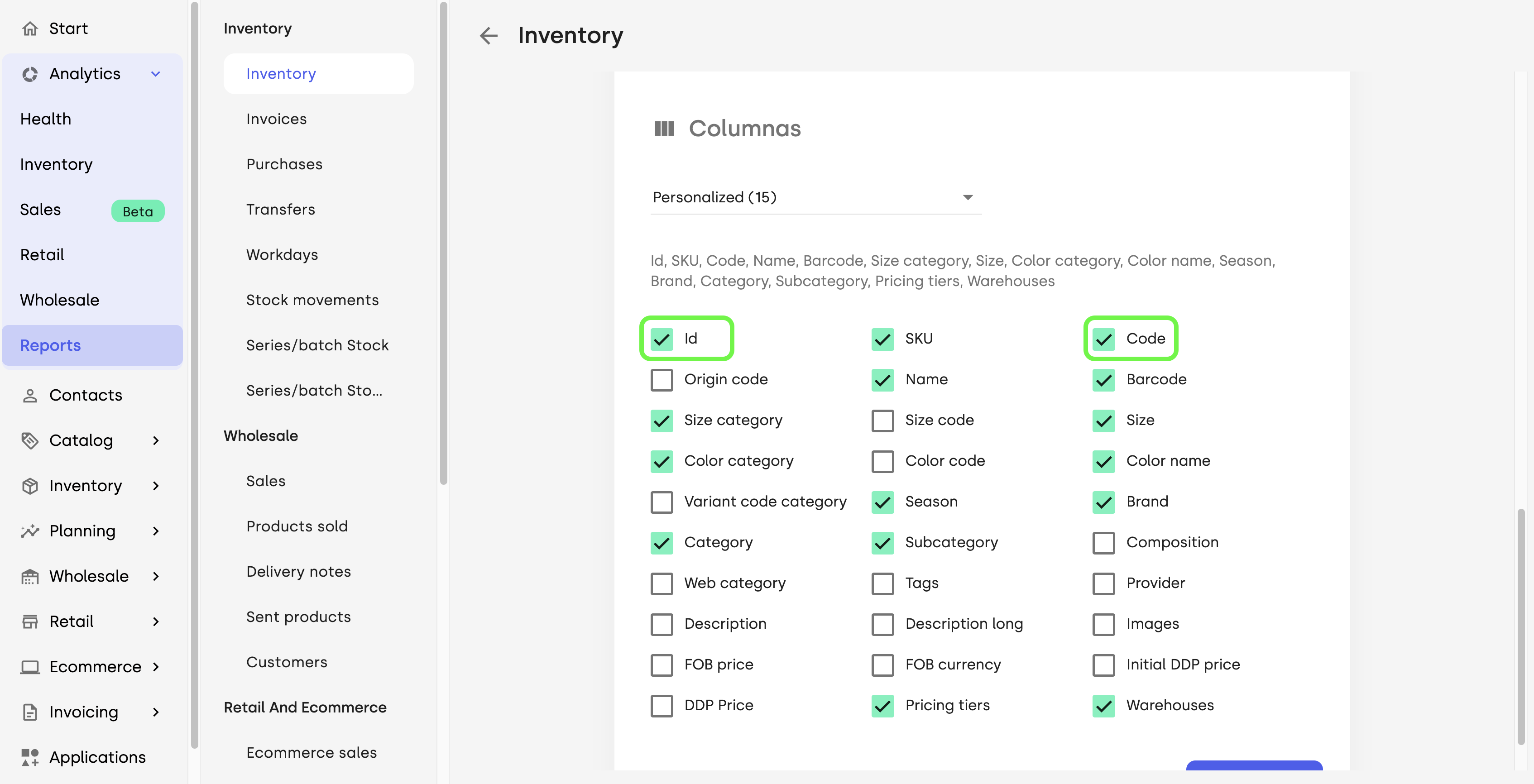Click the Start home icon

pos(30,29)
